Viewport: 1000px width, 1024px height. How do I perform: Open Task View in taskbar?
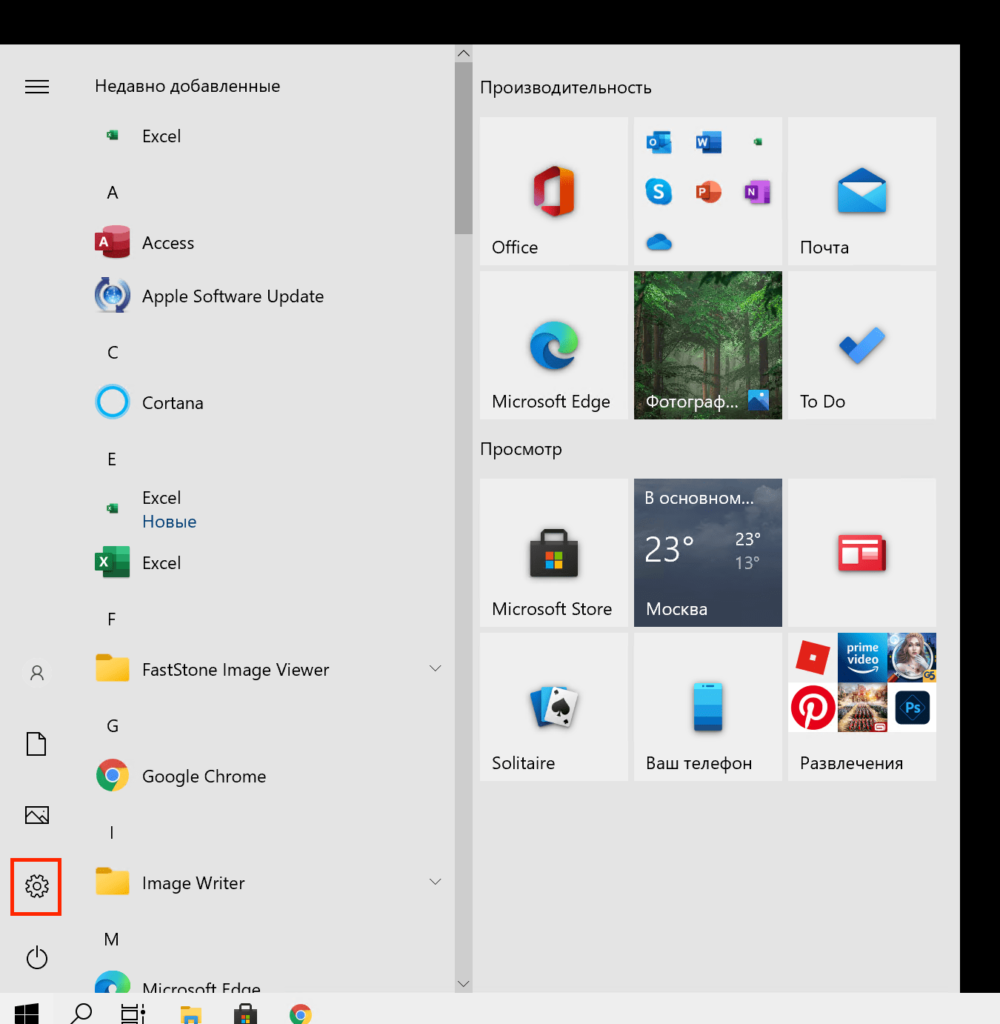click(x=133, y=1014)
